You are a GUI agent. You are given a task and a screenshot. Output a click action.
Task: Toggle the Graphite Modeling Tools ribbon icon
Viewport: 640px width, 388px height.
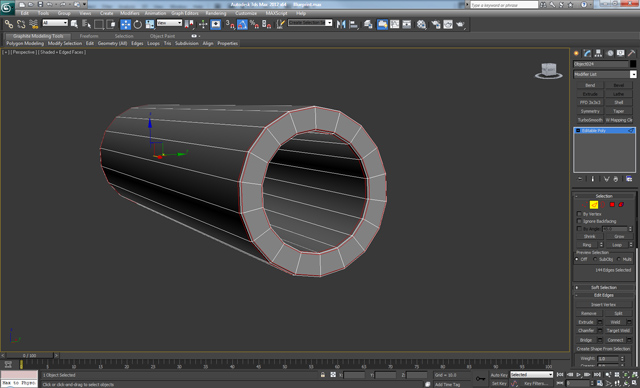click(x=382, y=24)
